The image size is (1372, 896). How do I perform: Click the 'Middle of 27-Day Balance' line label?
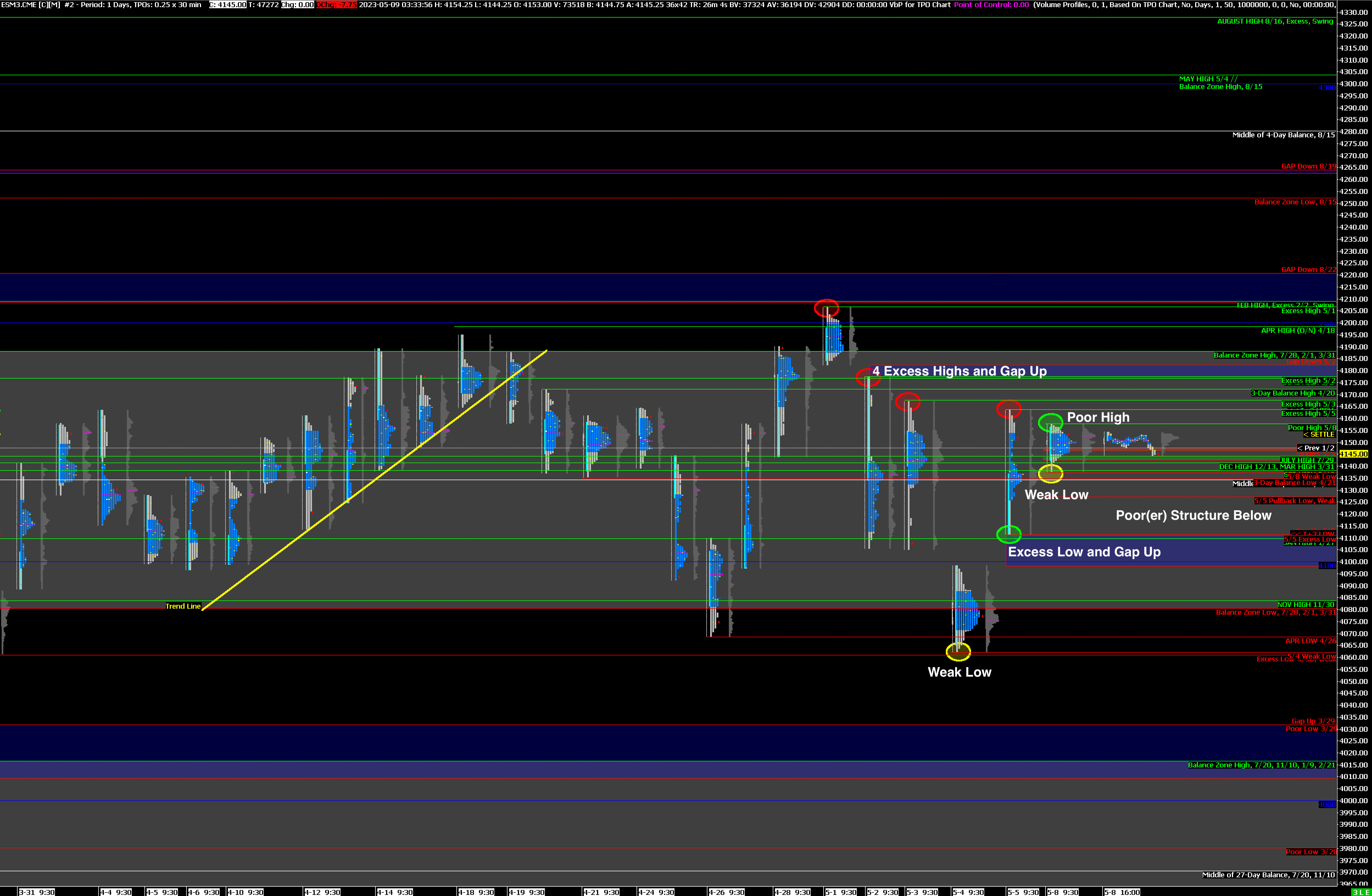(1268, 875)
